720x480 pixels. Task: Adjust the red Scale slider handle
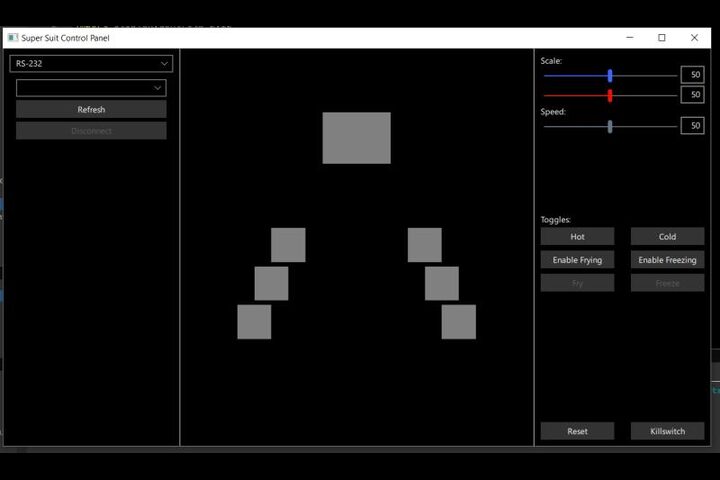coord(610,96)
